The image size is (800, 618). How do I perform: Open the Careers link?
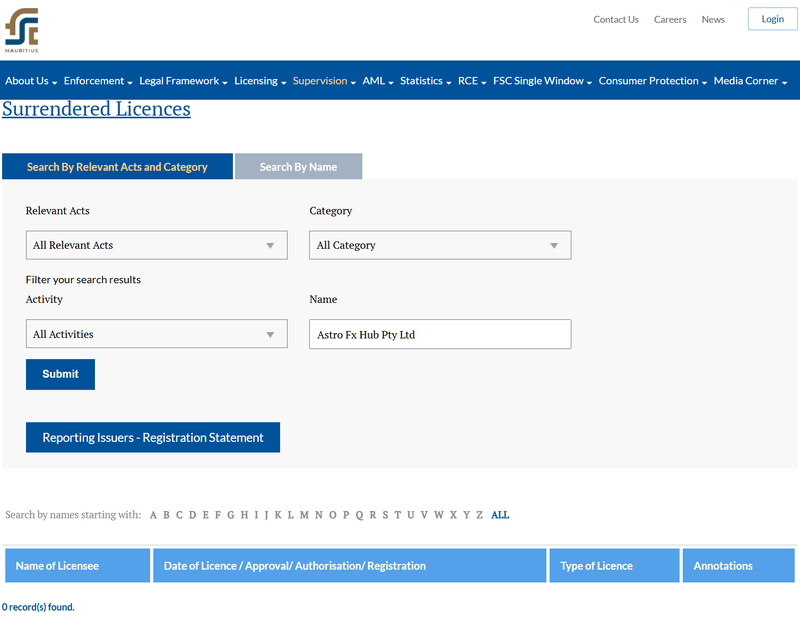click(x=670, y=19)
